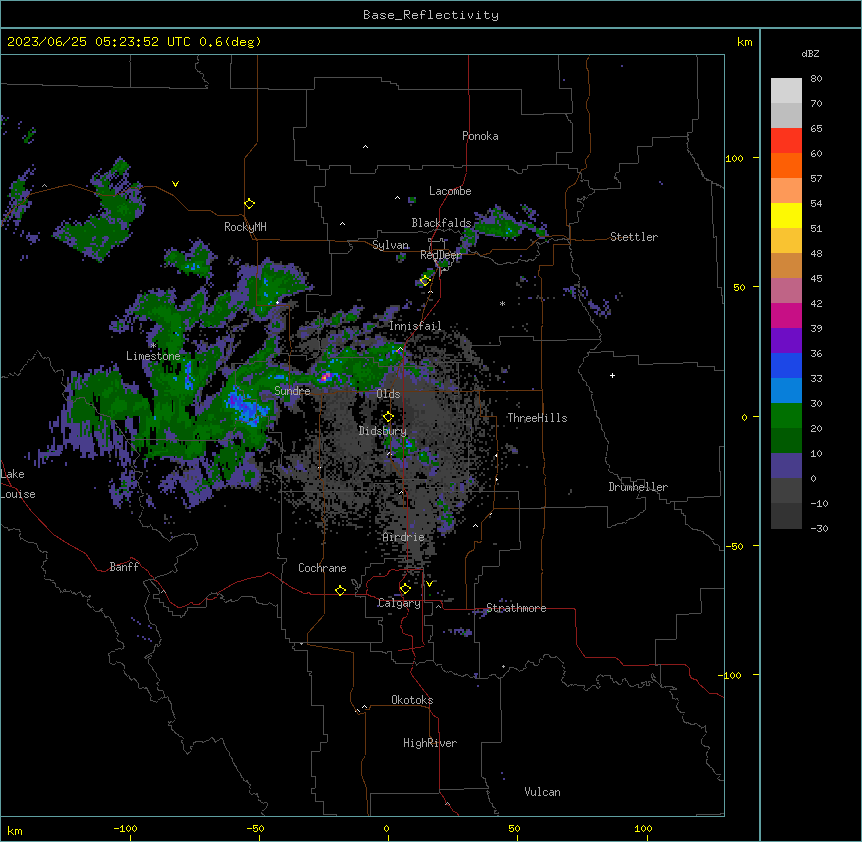Click the km unit label at the top right

744,42
